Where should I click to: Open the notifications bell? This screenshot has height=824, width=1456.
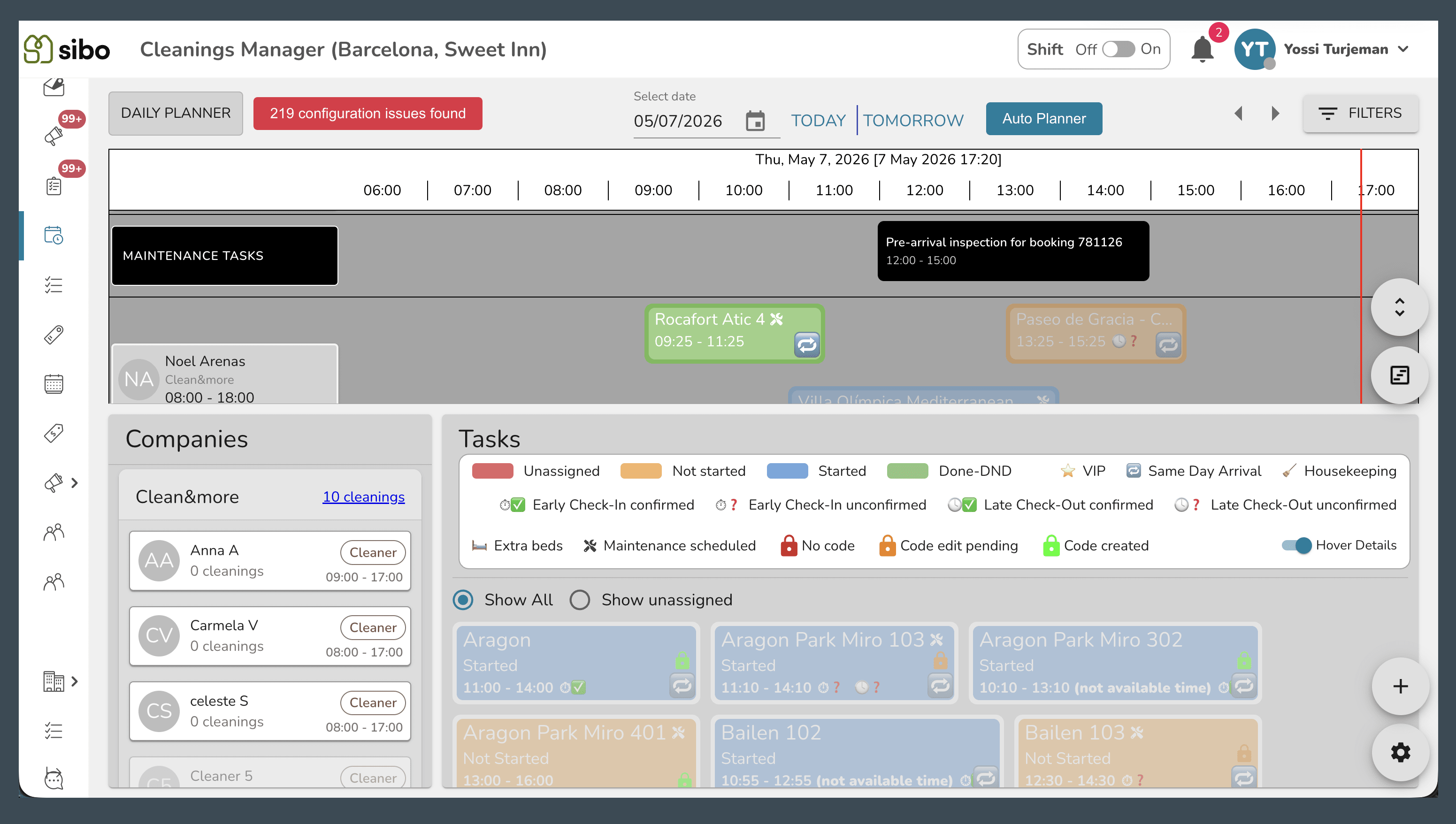tap(1202, 49)
